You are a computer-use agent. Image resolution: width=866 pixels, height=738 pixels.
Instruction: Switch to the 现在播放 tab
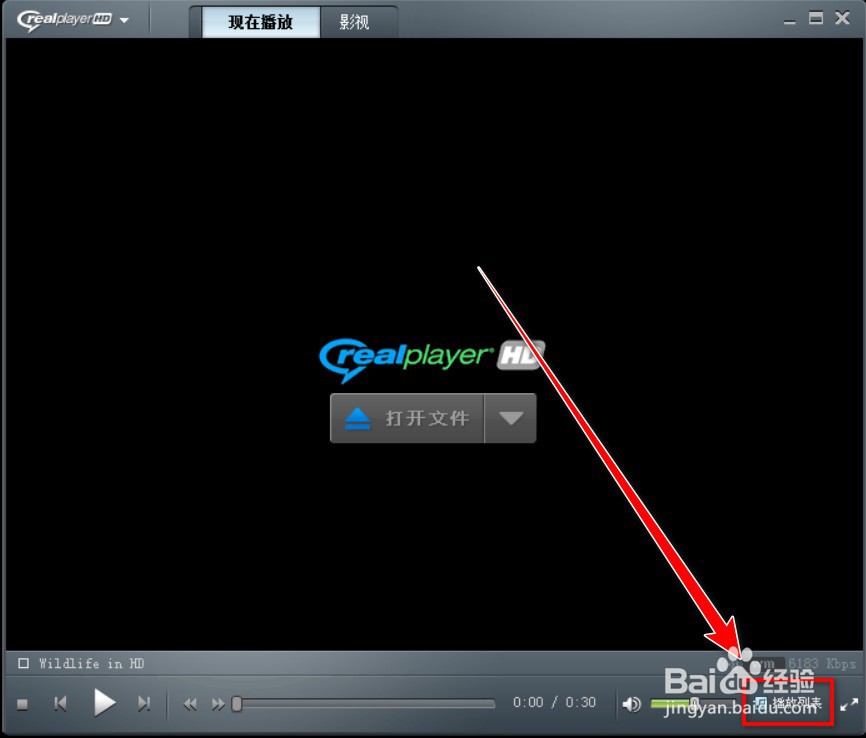tap(261, 22)
